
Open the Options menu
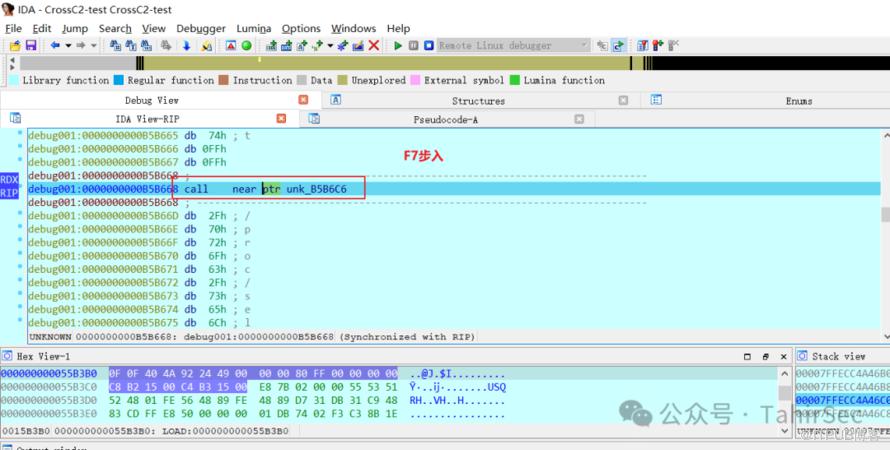tap(301, 28)
